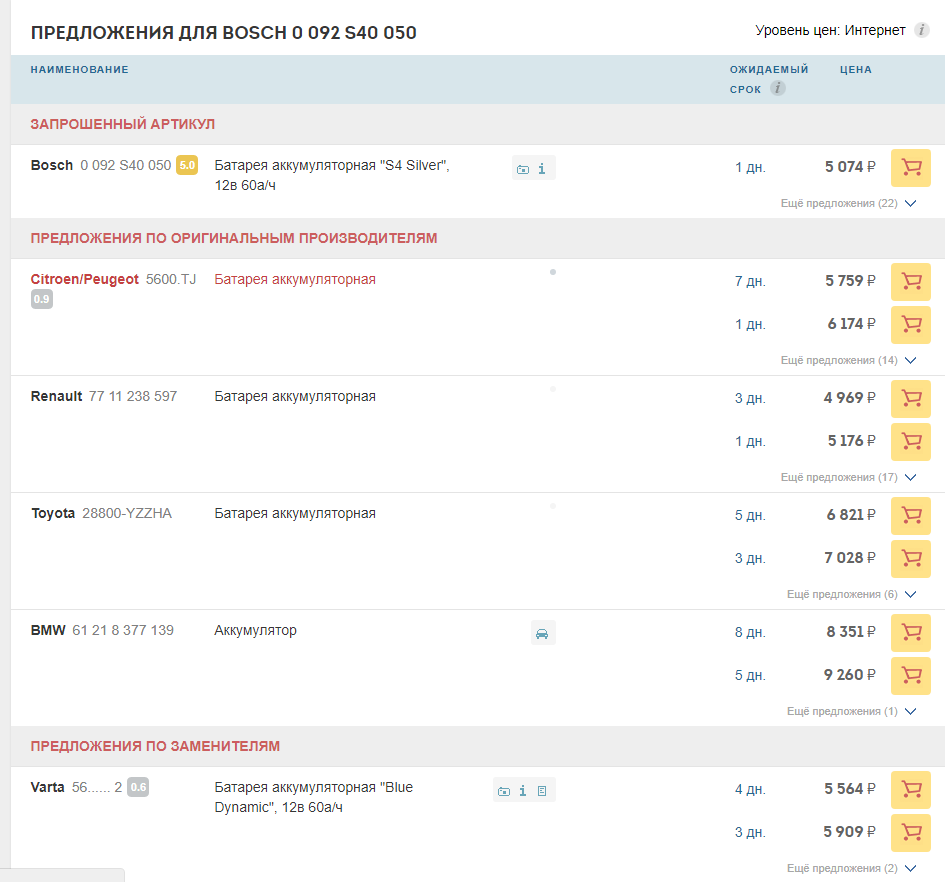945x882 pixels.
Task: Click the 'Цена' column header
Action: [856, 70]
